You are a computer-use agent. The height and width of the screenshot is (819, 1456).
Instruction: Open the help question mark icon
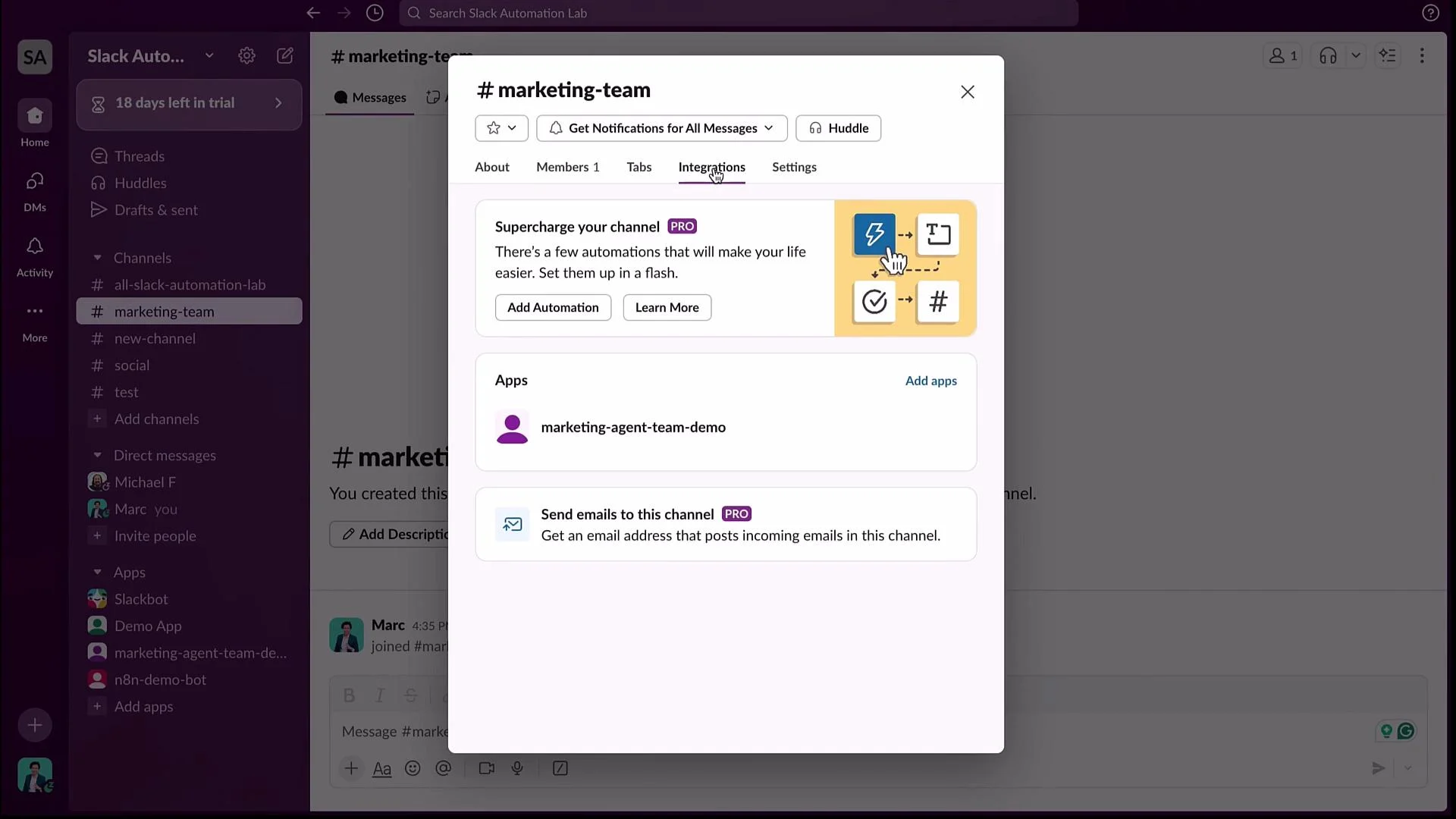(1430, 13)
